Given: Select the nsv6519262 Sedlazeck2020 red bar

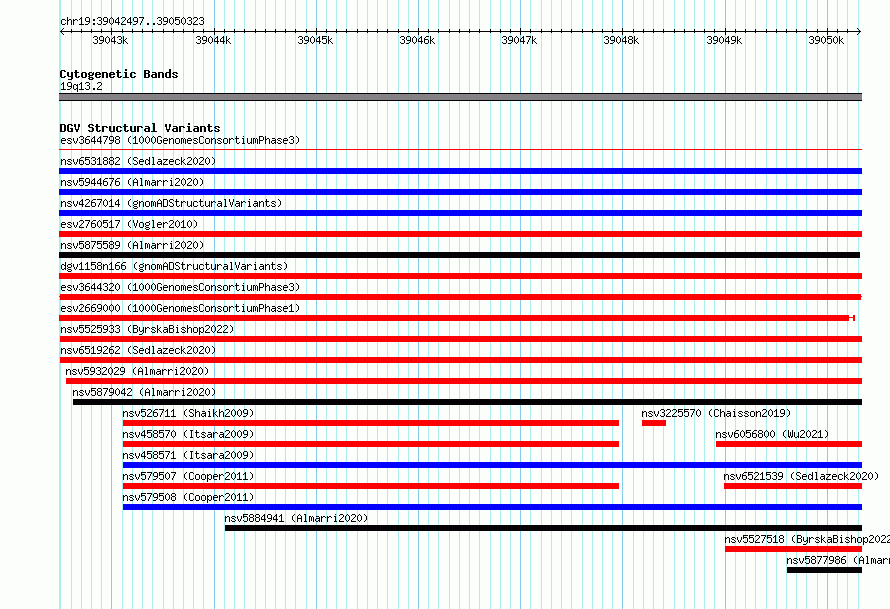Looking at the screenshot, I should (460, 360).
